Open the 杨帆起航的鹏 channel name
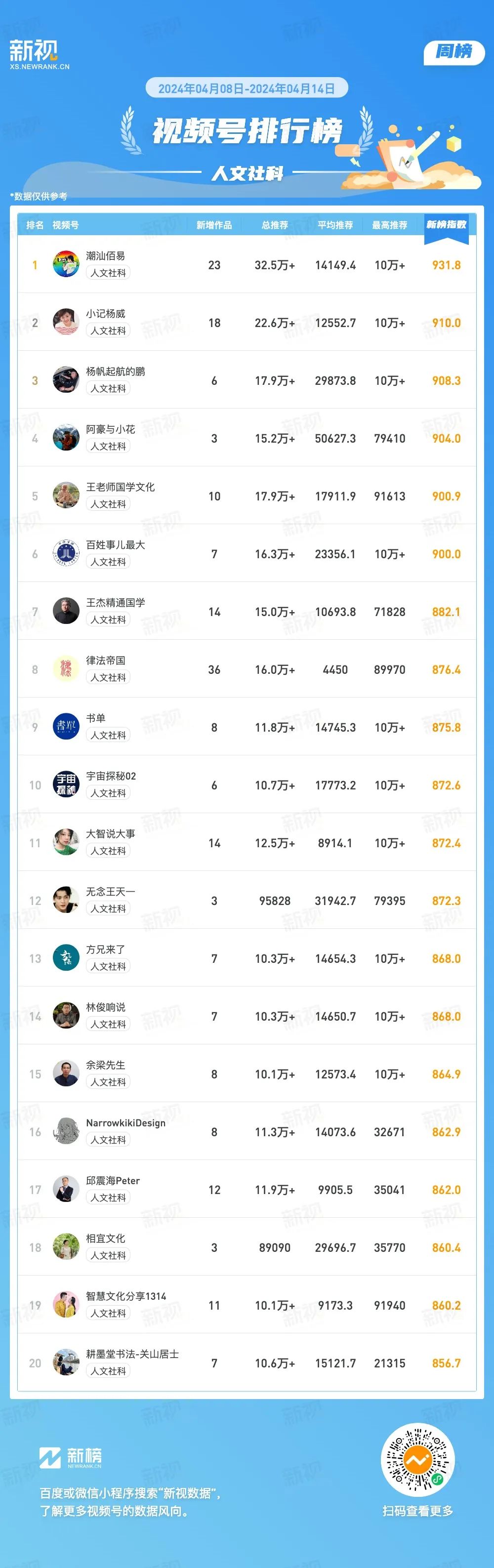The height and width of the screenshot is (1568, 494). tap(116, 371)
